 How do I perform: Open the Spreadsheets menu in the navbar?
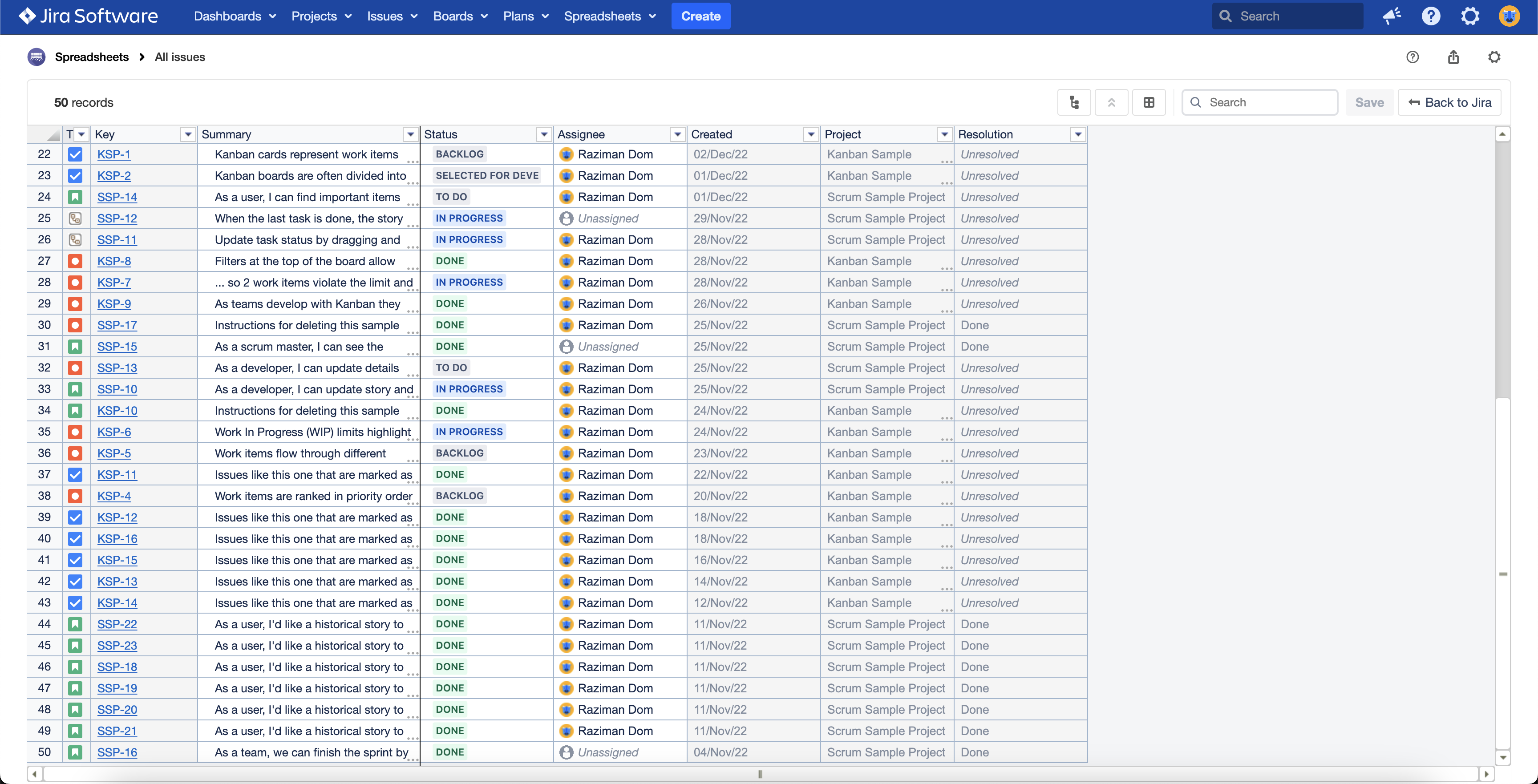click(610, 16)
